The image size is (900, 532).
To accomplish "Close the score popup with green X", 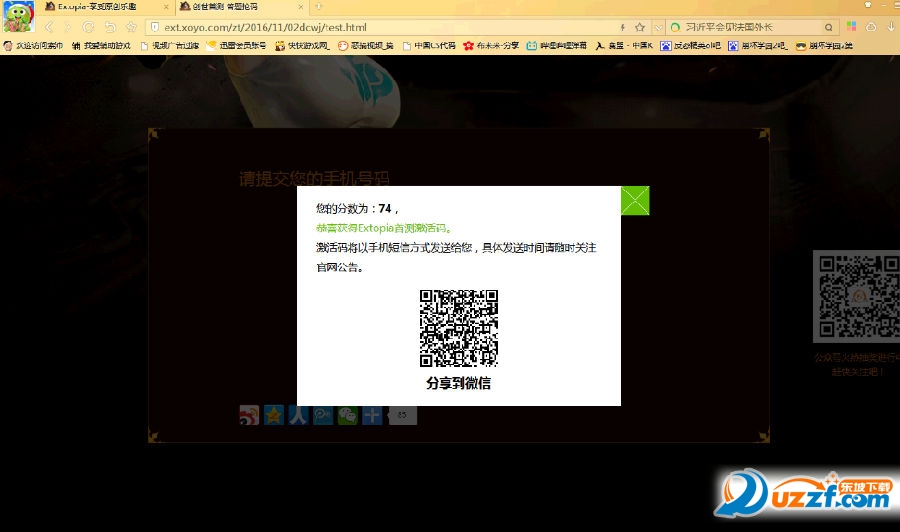I will tap(635, 200).
